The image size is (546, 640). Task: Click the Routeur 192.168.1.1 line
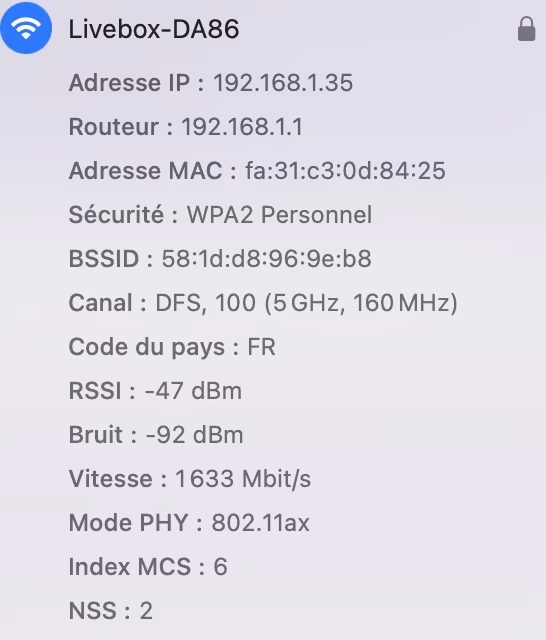pos(186,127)
